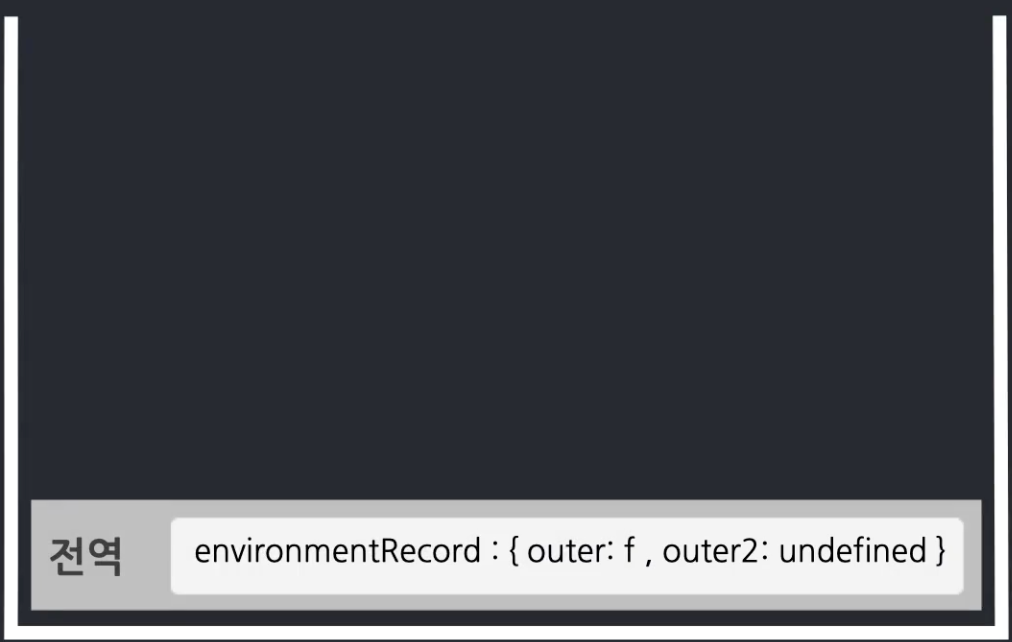Click the 전 character in the label
Image resolution: width=1012 pixels, height=642 pixels.
(x=68, y=556)
